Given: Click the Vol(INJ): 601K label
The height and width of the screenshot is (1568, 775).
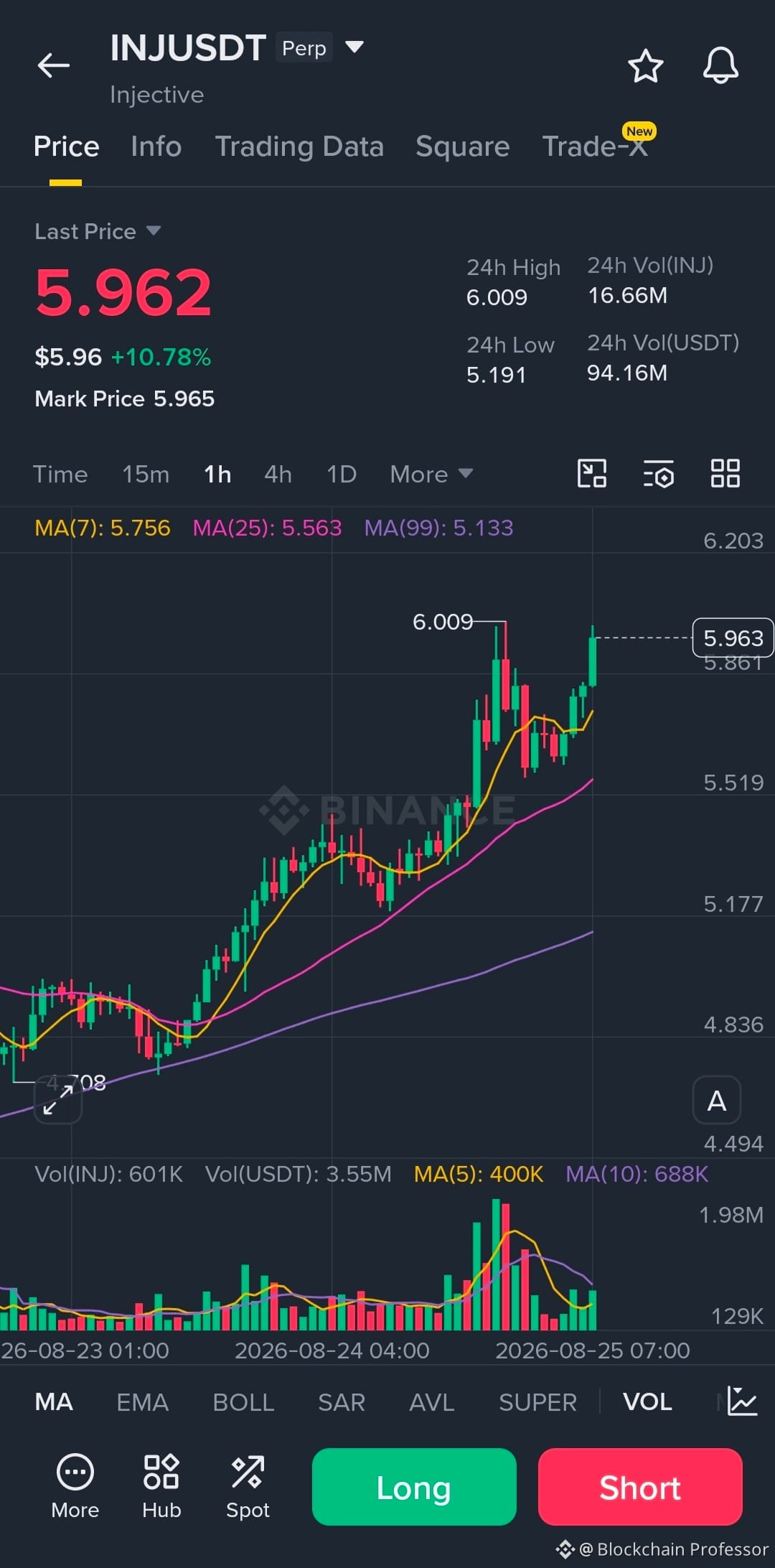Looking at the screenshot, I should click(x=108, y=1174).
